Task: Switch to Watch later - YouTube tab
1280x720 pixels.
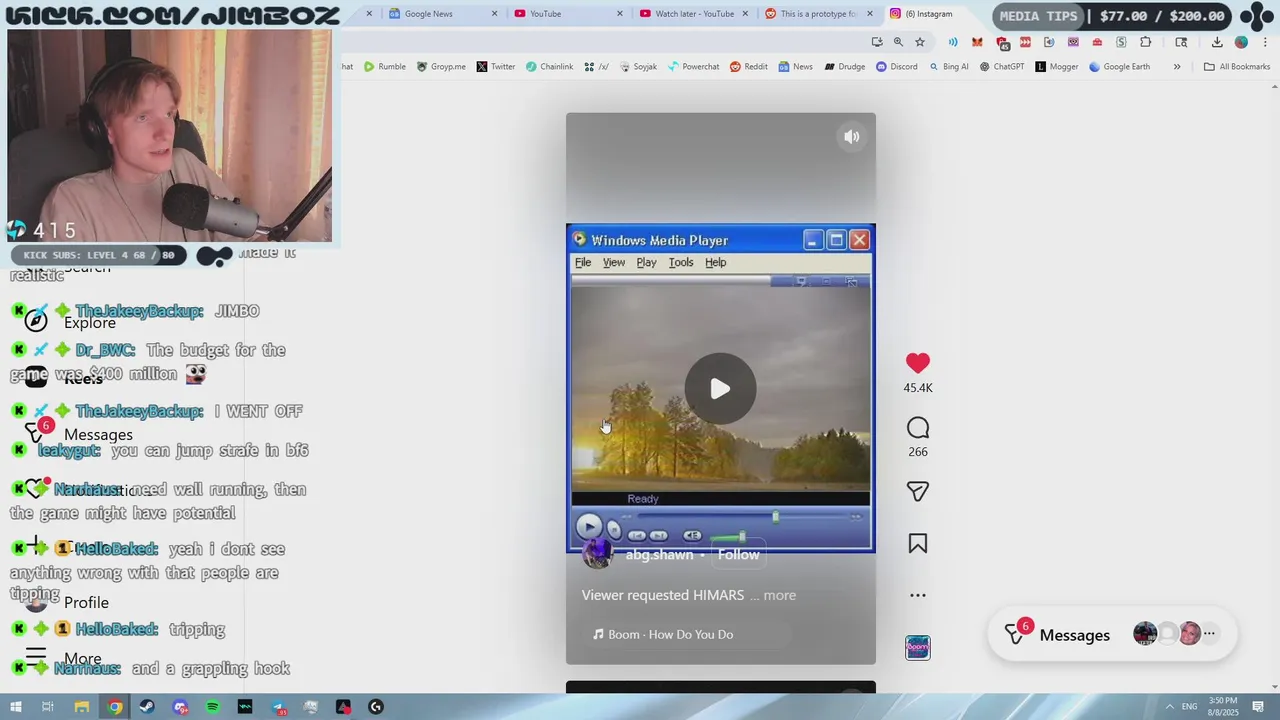Action: pyautogui.click(x=693, y=14)
